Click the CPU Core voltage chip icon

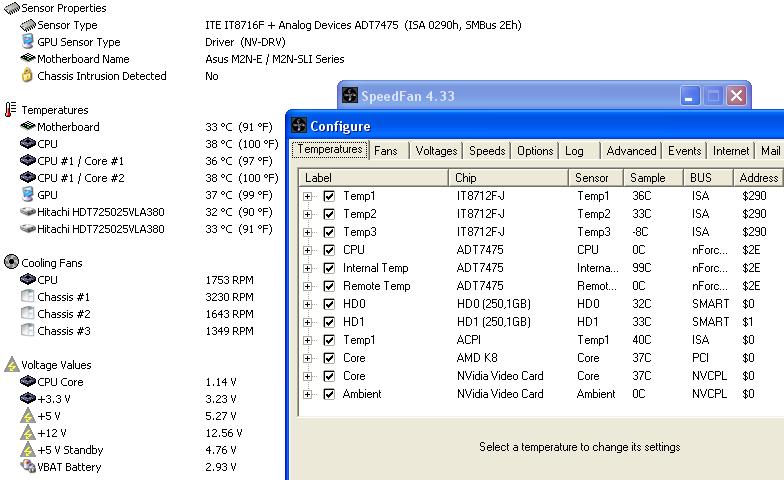(28, 382)
